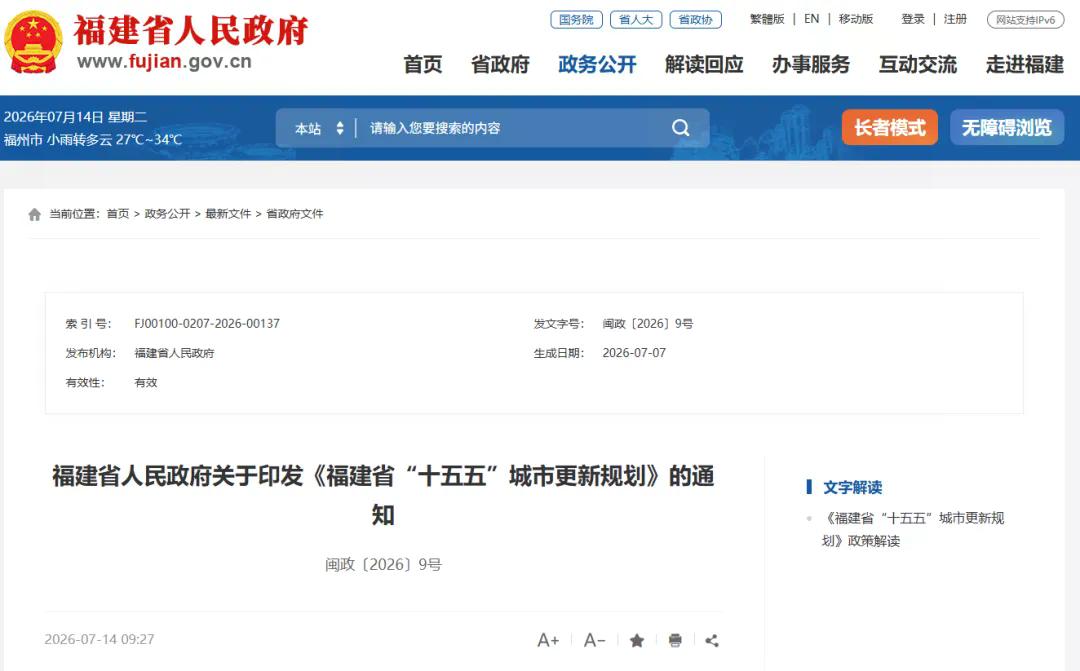Open the share icon options
Image resolution: width=1080 pixels, height=671 pixels.
point(712,641)
